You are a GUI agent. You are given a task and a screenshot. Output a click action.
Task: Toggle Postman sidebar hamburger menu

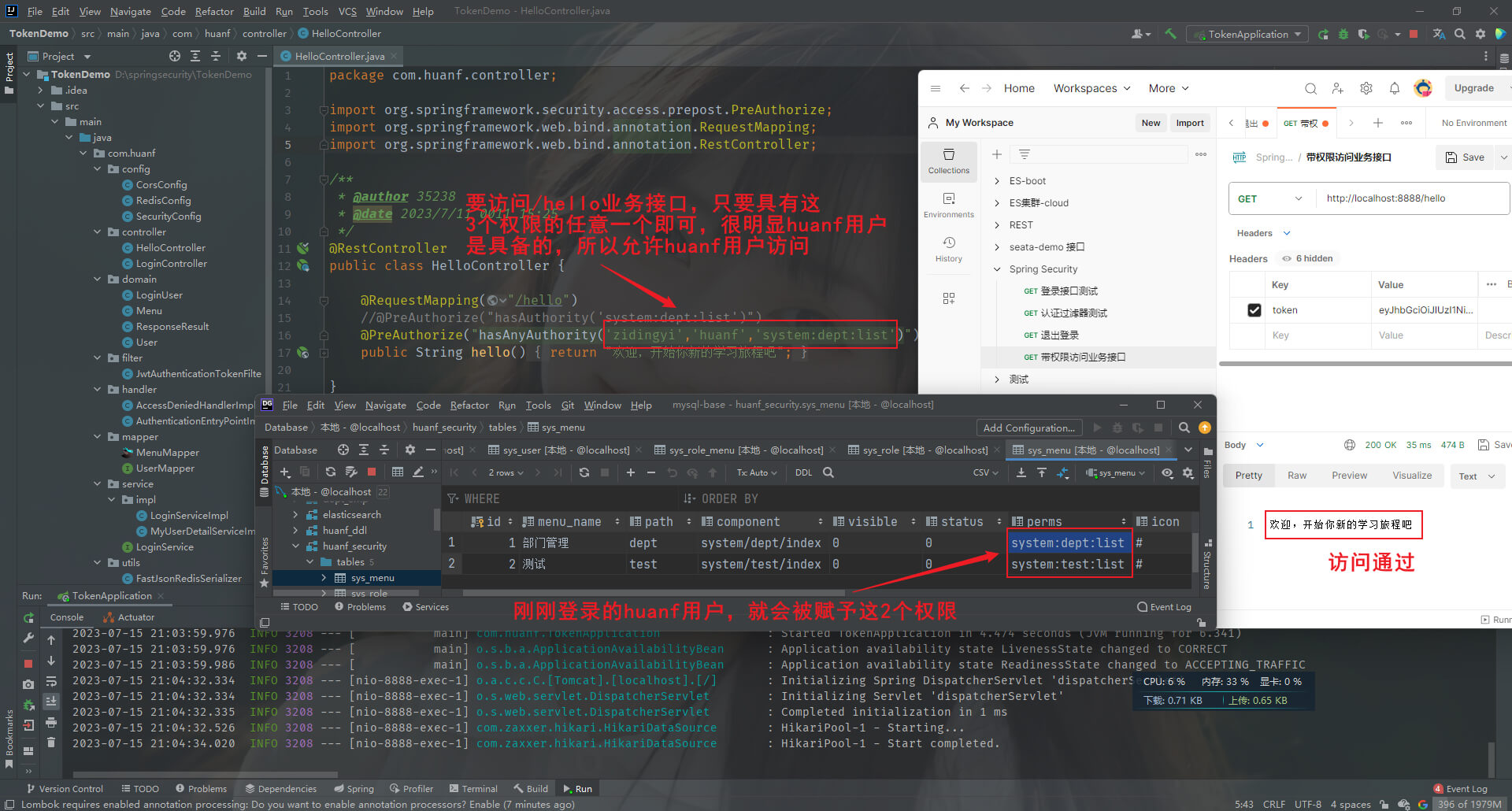coord(936,88)
